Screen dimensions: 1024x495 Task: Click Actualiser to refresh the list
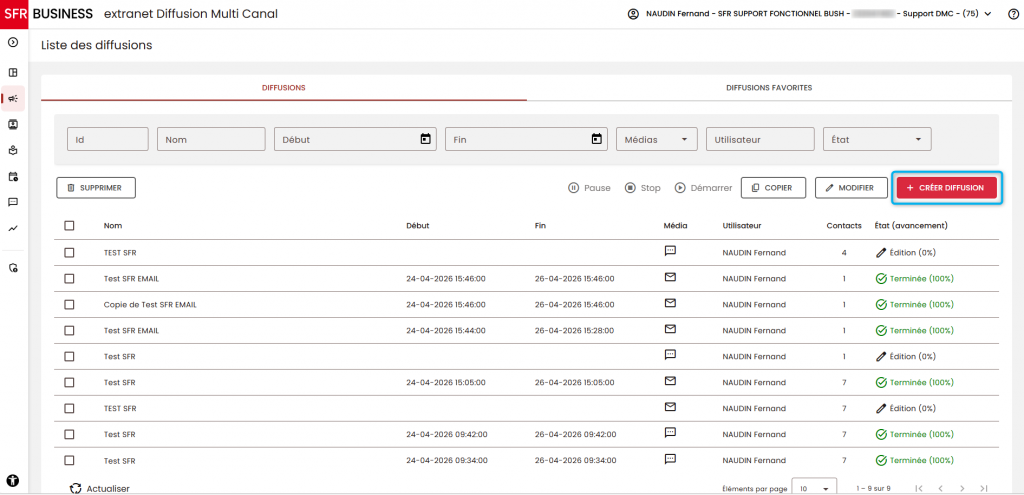click(x=100, y=488)
